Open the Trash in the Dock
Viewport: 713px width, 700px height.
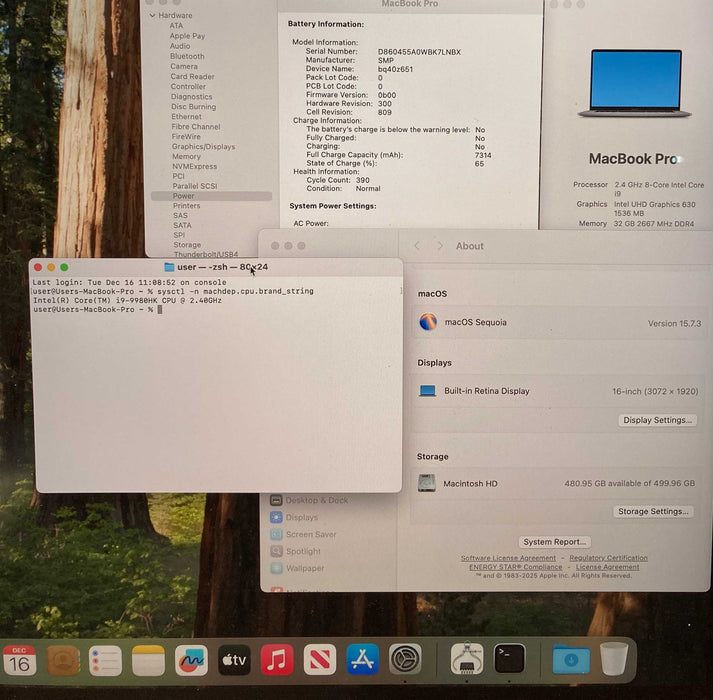(x=614, y=658)
